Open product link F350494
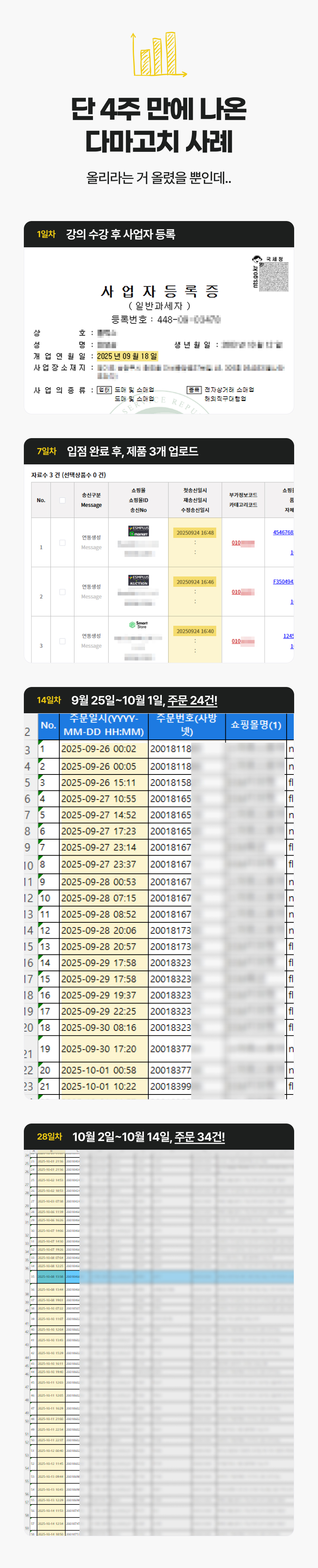318x1568 pixels. [x=283, y=581]
